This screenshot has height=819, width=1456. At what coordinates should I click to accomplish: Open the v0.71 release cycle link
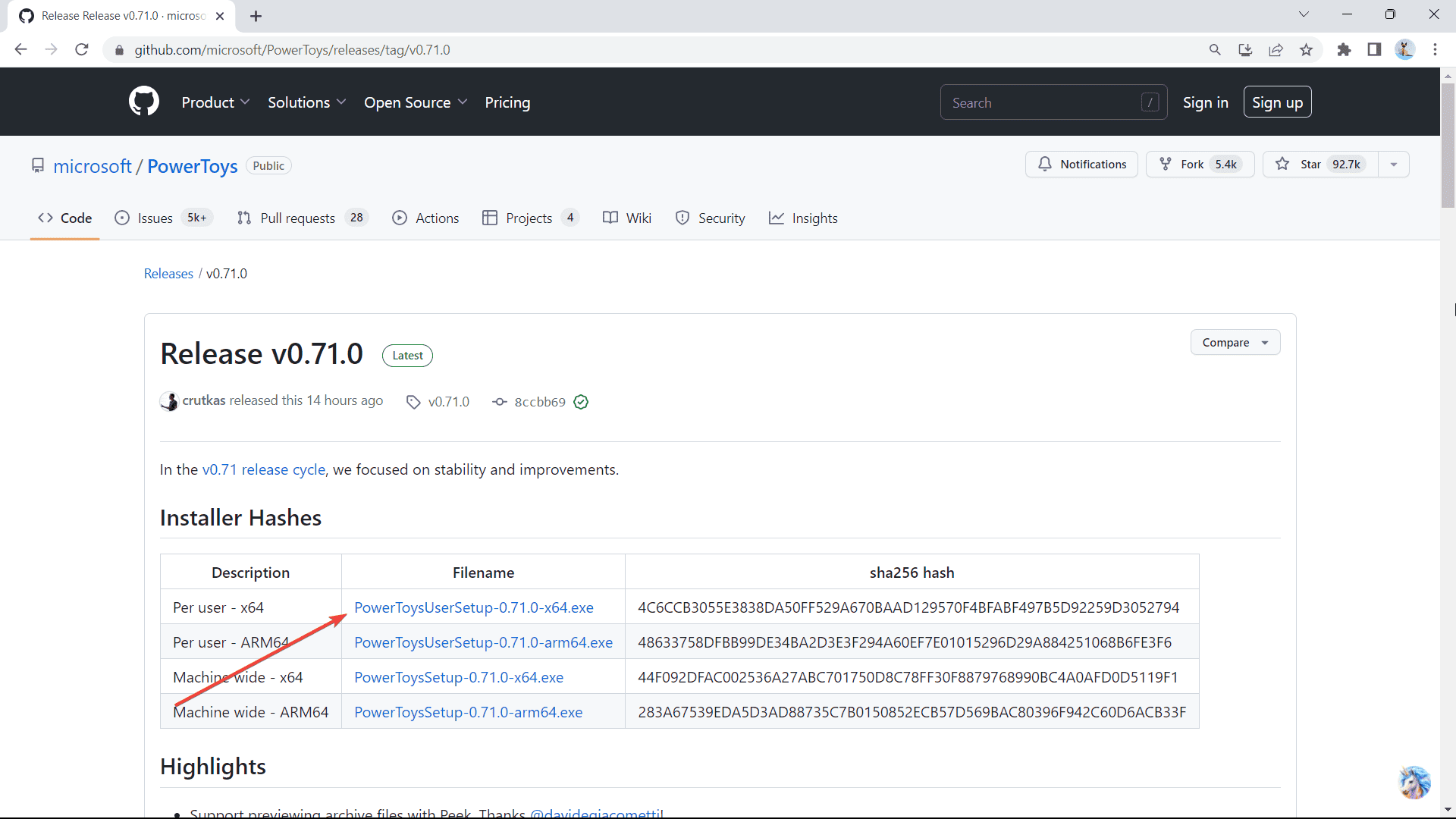[x=264, y=469]
